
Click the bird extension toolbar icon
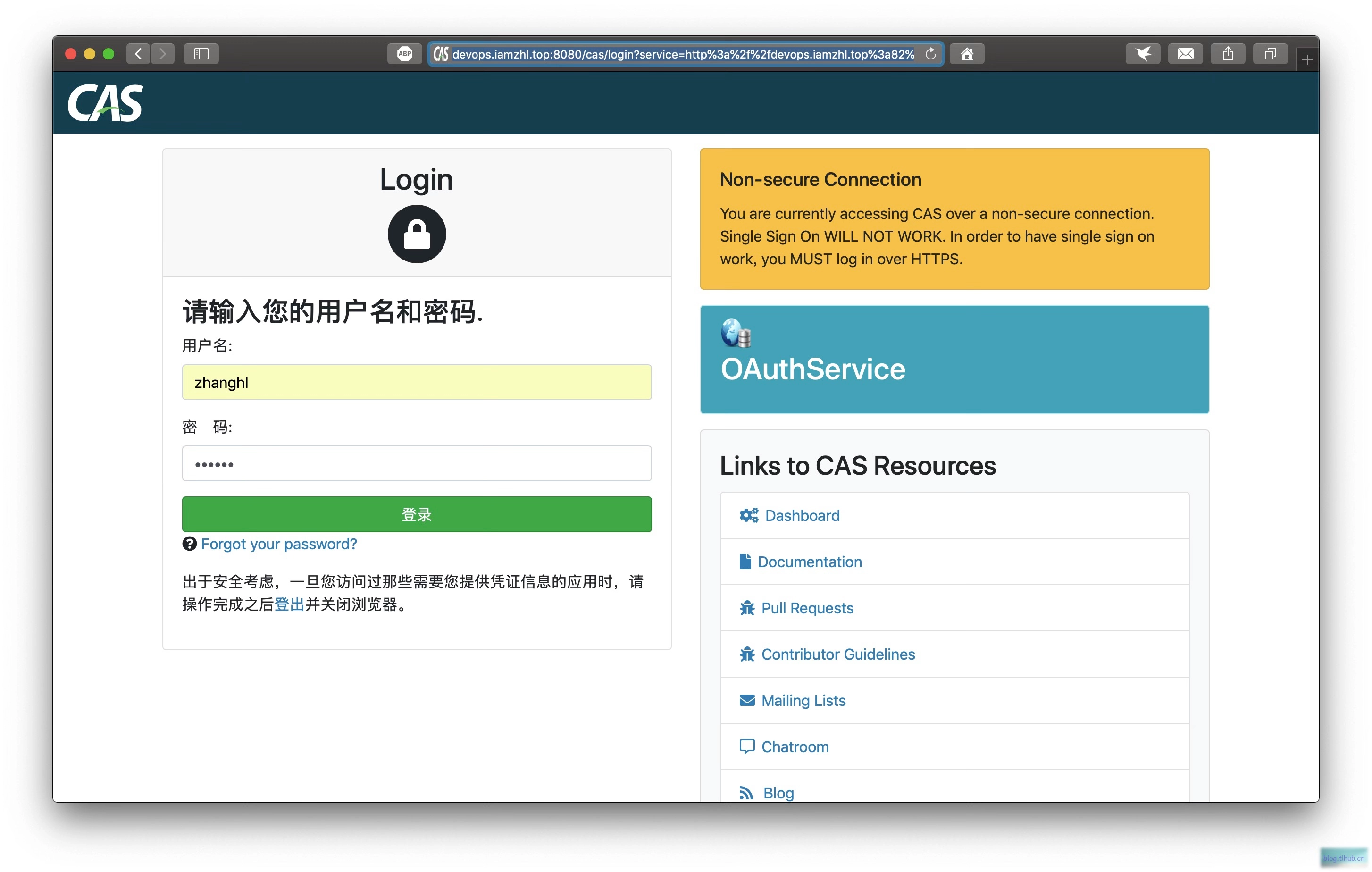1143,54
